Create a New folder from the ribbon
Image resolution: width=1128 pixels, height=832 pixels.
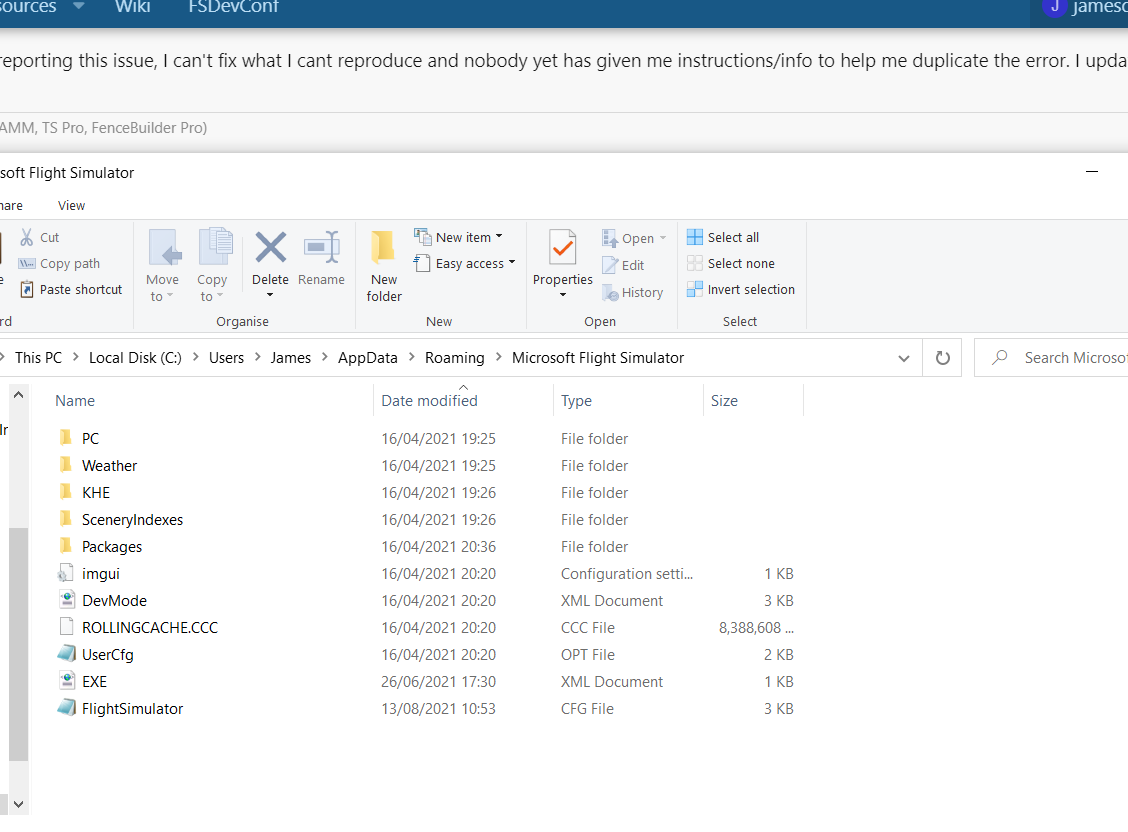click(x=384, y=266)
